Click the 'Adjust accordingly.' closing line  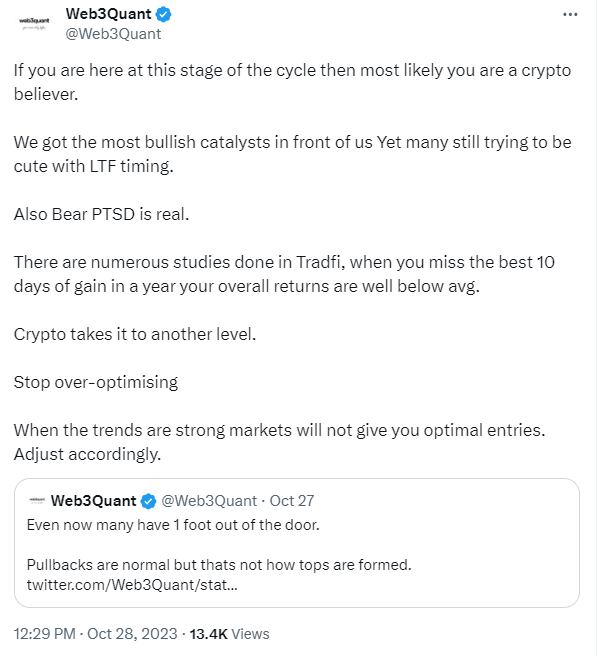pyautogui.click(x=87, y=454)
